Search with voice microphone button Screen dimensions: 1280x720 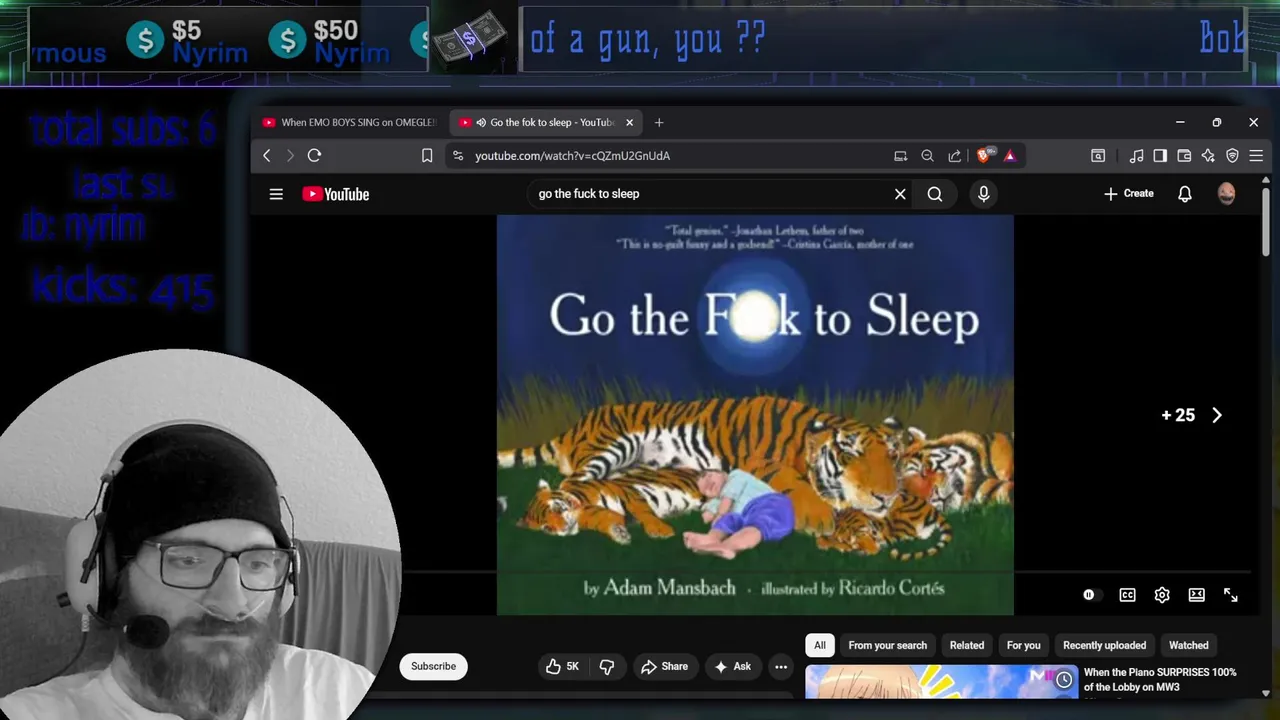click(x=984, y=194)
